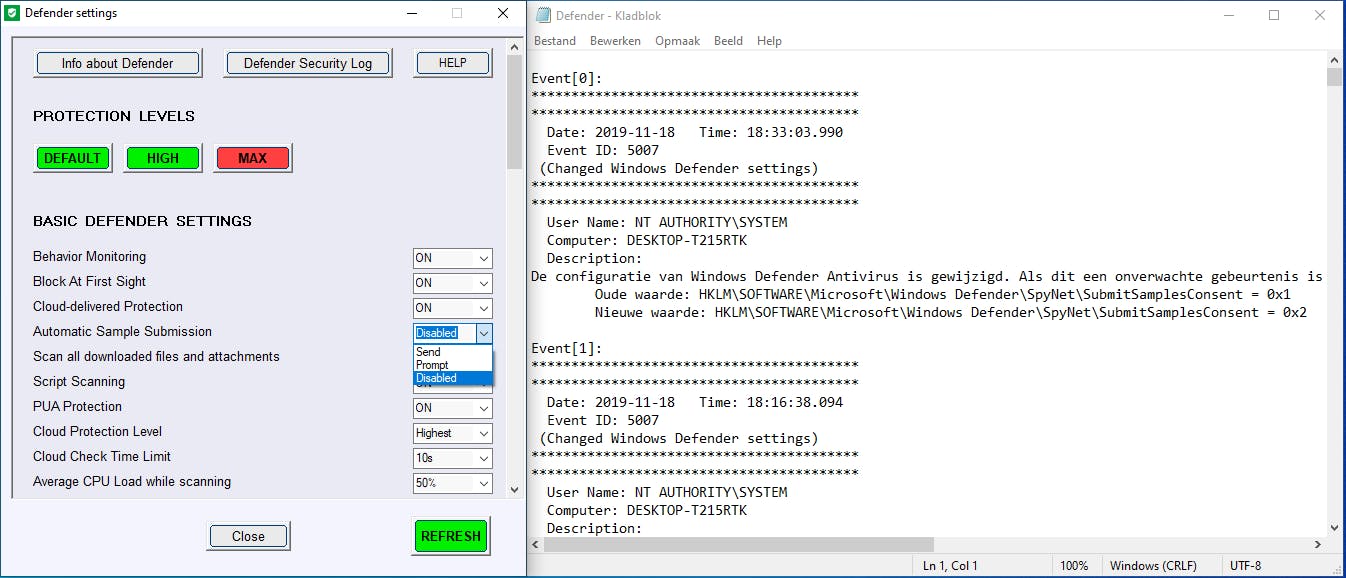Click the 'Nieuwe waarde' registry line
The width and height of the screenshot is (1346, 578).
(x=951, y=312)
